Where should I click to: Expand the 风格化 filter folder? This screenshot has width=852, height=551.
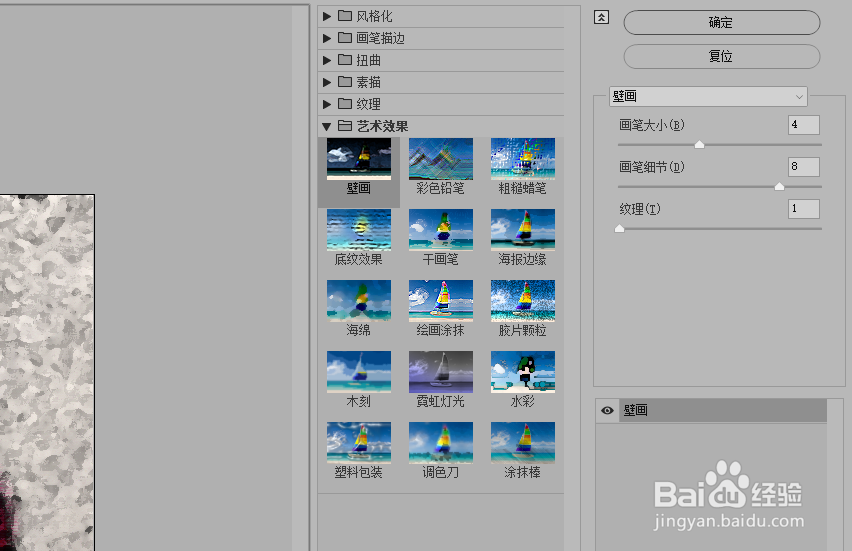[327, 16]
